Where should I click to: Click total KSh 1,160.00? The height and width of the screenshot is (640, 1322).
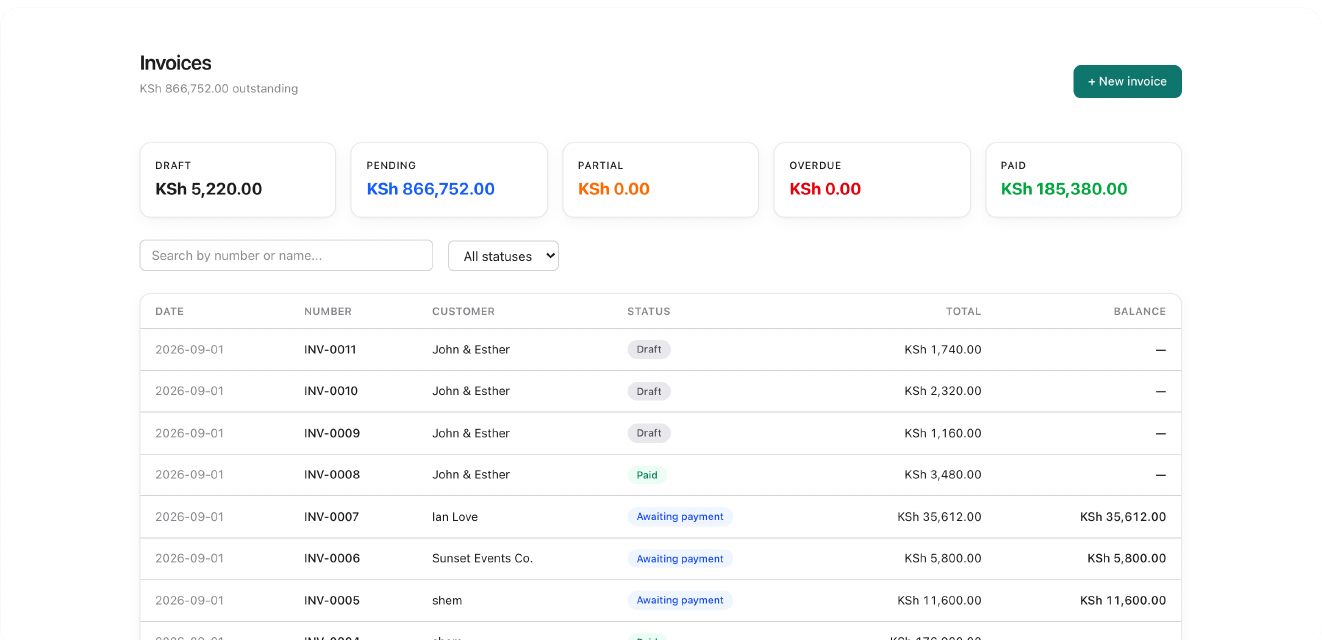(x=943, y=433)
